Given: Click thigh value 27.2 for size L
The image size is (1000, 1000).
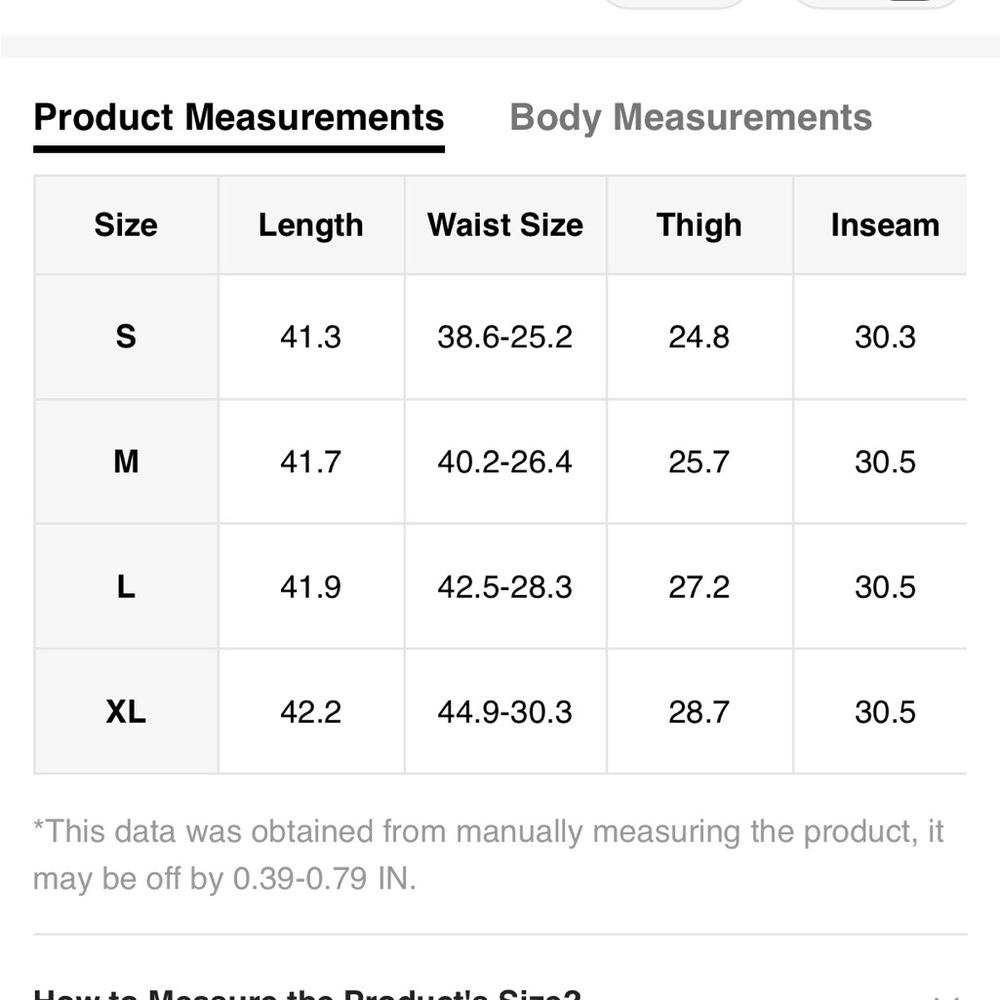Looking at the screenshot, I should coord(699,587).
